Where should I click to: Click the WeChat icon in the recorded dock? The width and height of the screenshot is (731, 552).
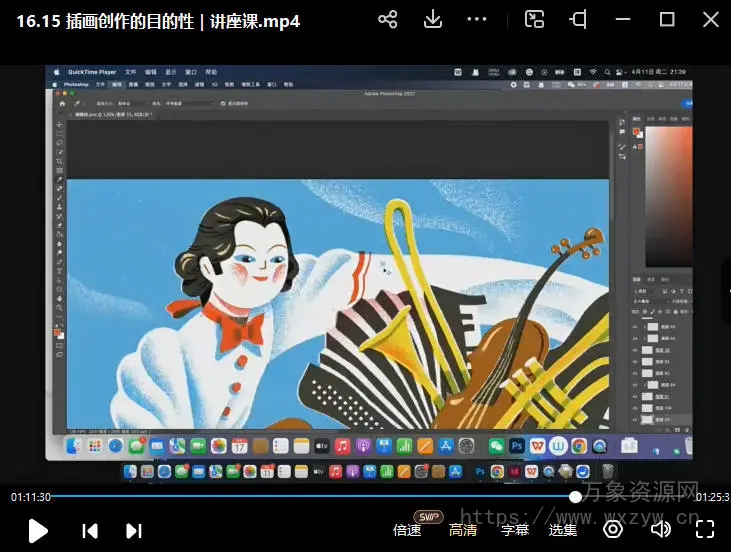pos(496,446)
